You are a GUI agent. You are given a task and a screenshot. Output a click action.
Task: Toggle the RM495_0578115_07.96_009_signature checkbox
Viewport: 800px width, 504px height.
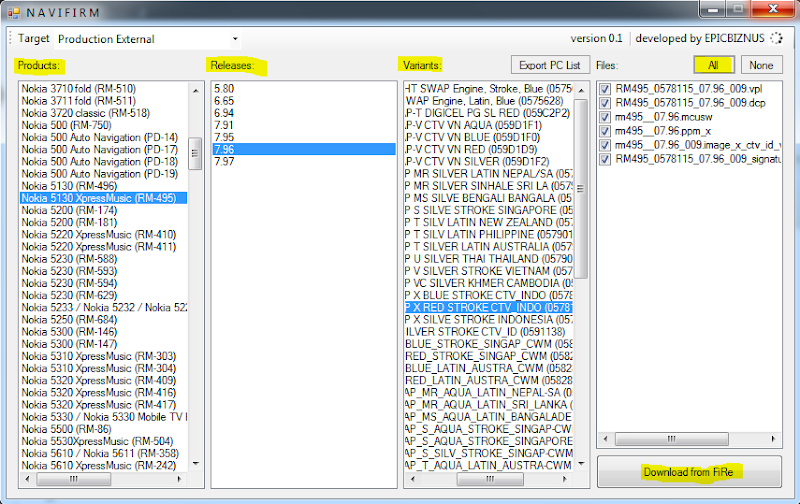(605, 159)
